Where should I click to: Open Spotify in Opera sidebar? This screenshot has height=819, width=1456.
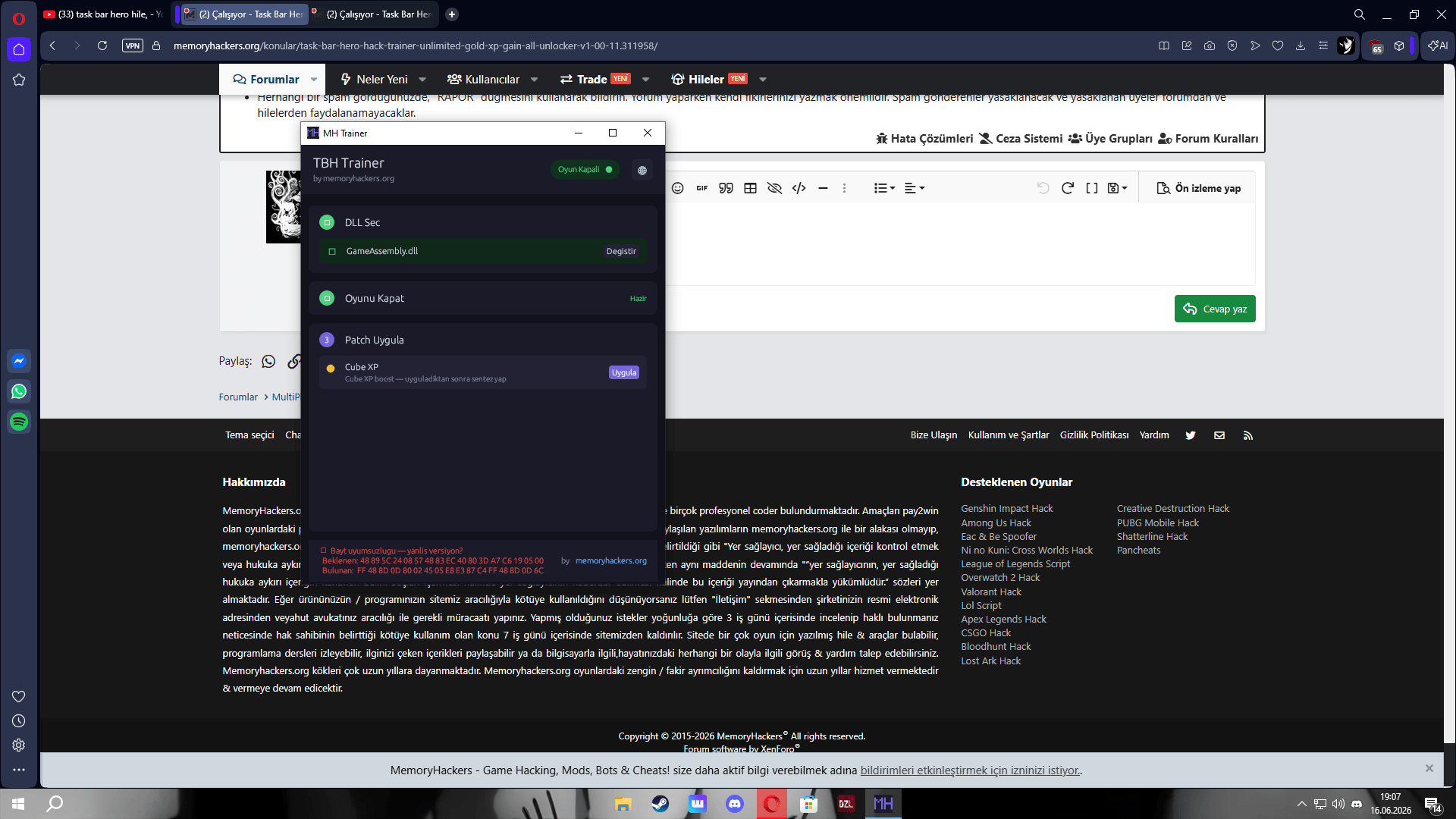(x=19, y=422)
